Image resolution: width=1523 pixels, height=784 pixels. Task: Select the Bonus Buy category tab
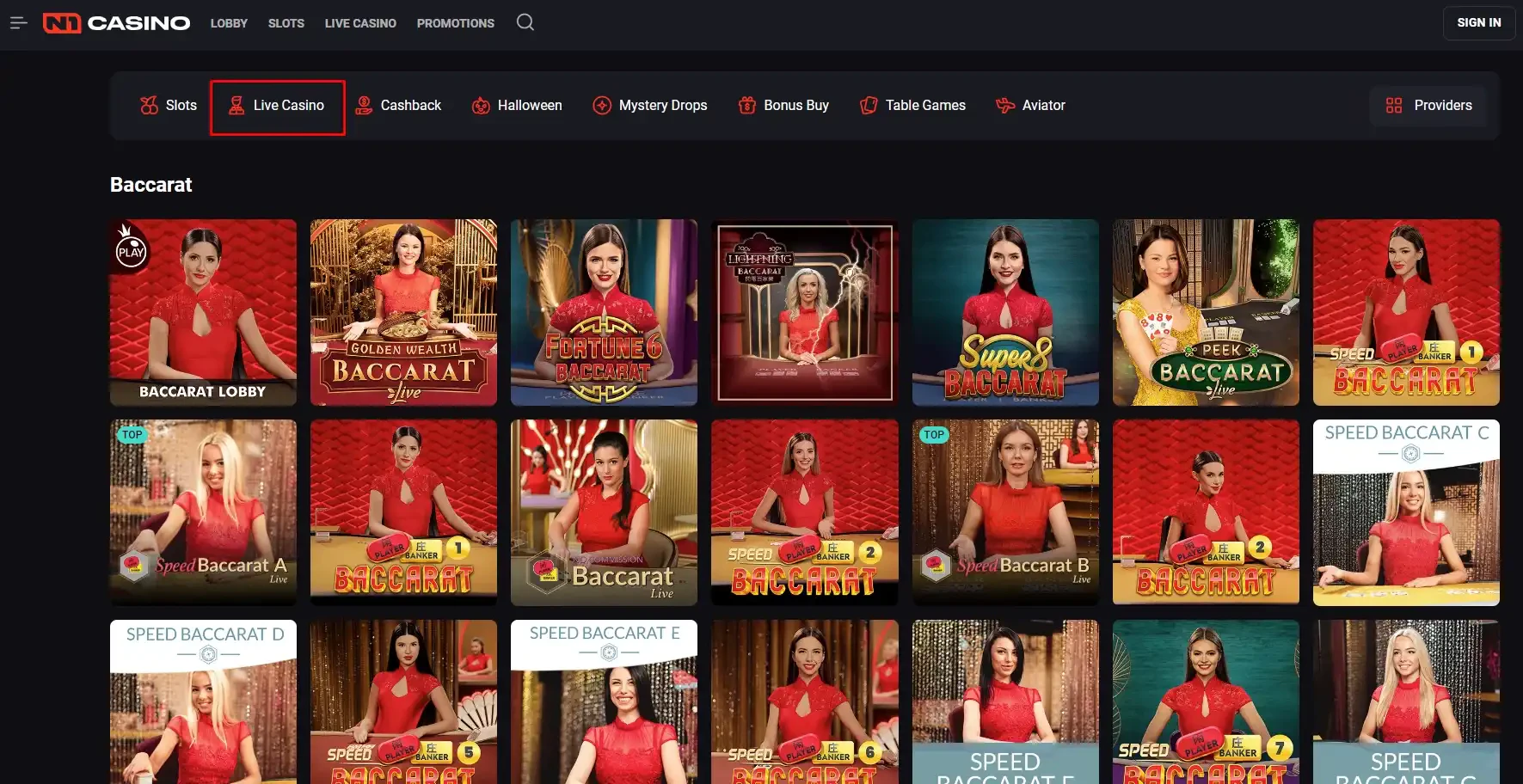point(783,106)
